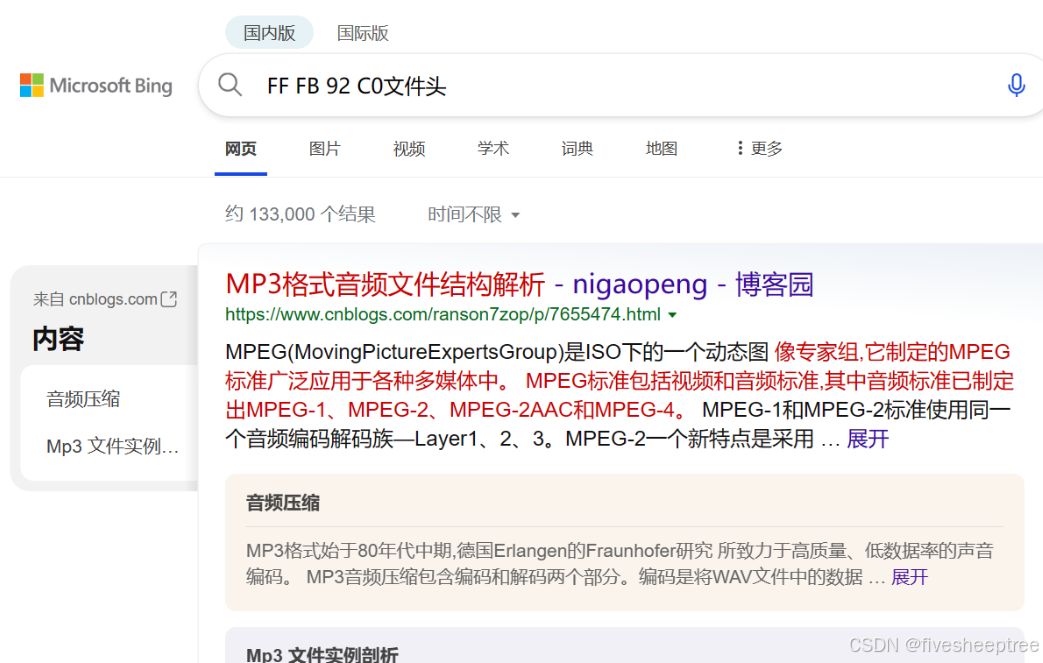Open cnblogs.com external link icon
This screenshot has height=663, width=1043.
pos(169,299)
